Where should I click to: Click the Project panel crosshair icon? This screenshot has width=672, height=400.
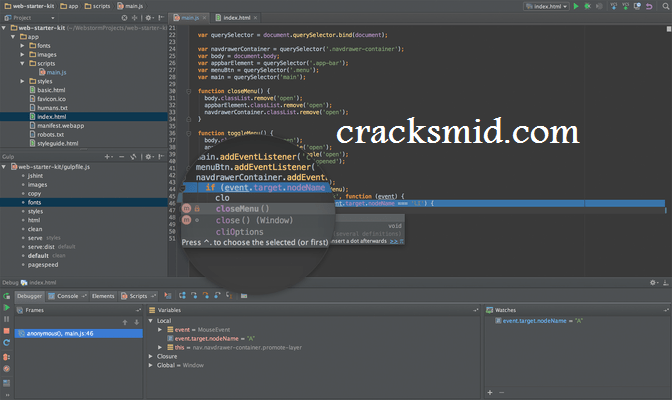(134, 18)
